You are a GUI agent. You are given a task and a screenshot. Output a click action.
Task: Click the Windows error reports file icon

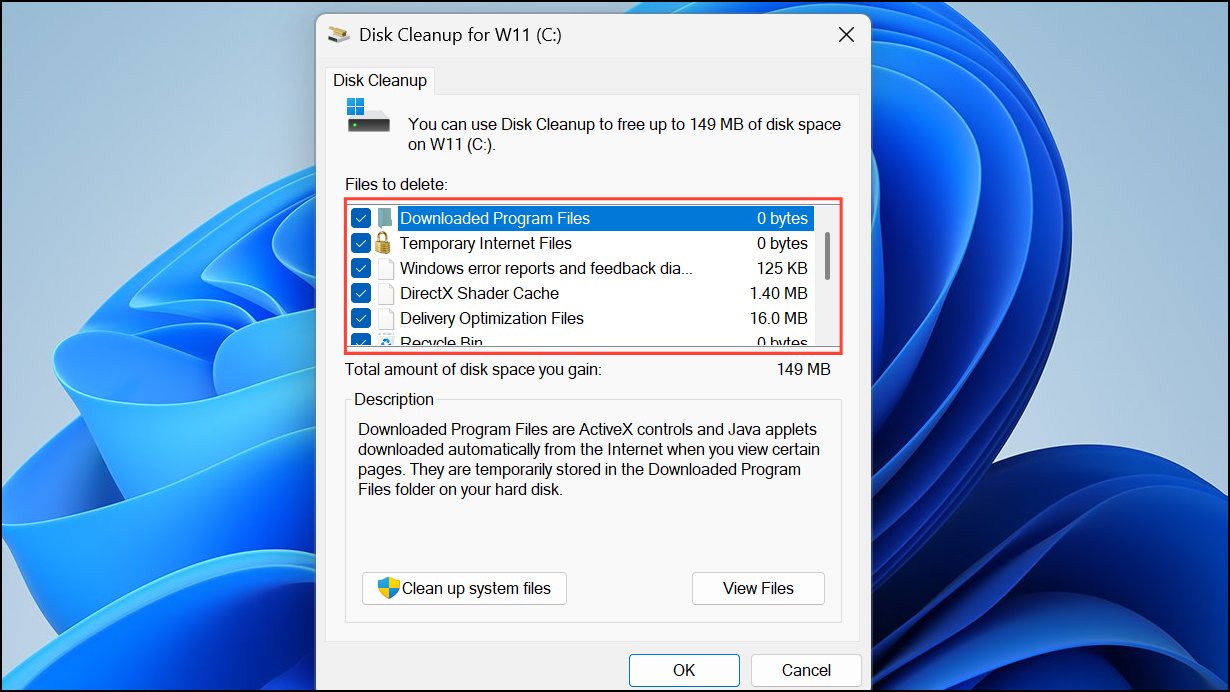pyautogui.click(x=385, y=268)
